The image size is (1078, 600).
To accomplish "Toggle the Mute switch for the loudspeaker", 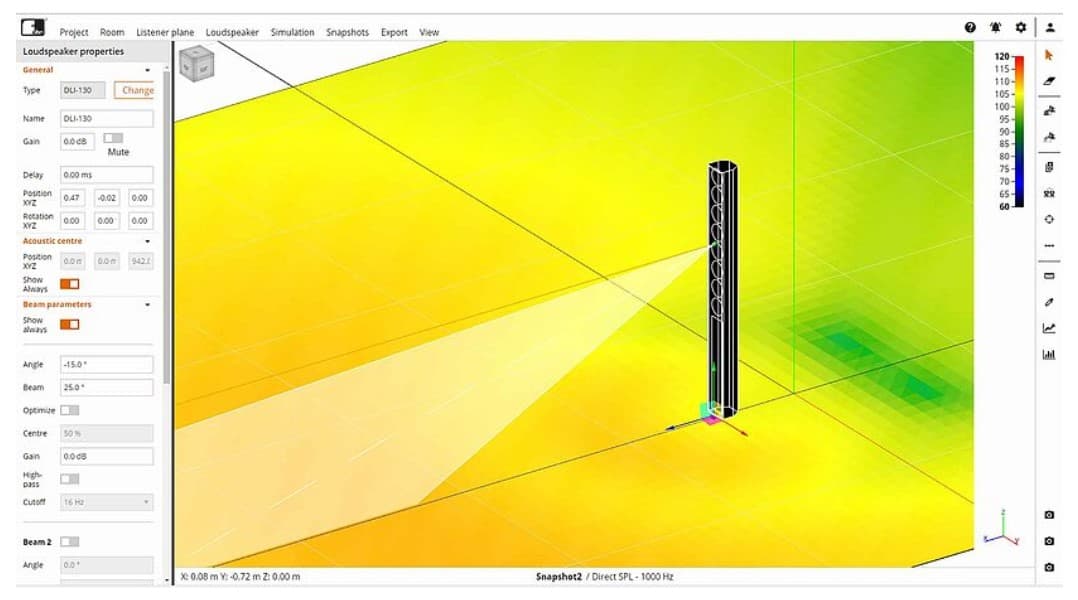I will (113, 138).
